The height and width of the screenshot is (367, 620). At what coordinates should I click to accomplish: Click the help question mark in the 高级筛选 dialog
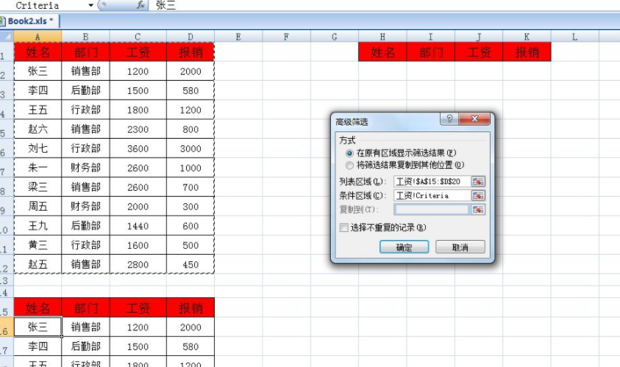pyautogui.click(x=449, y=119)
